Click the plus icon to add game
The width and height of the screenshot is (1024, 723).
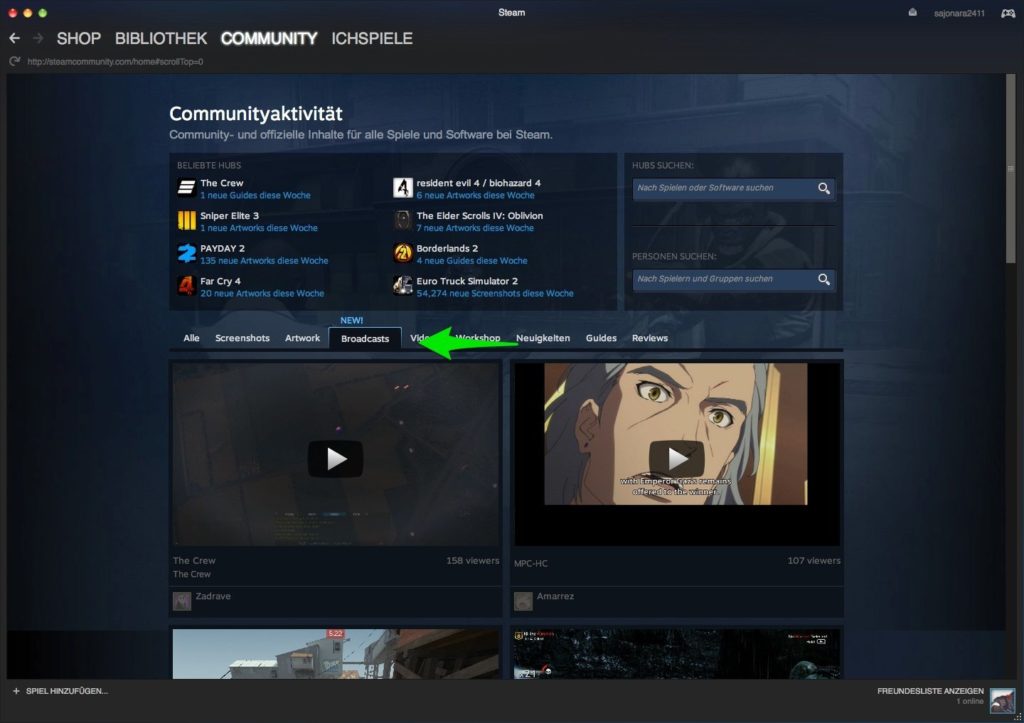pyautogui.click(x=16, y=691)
